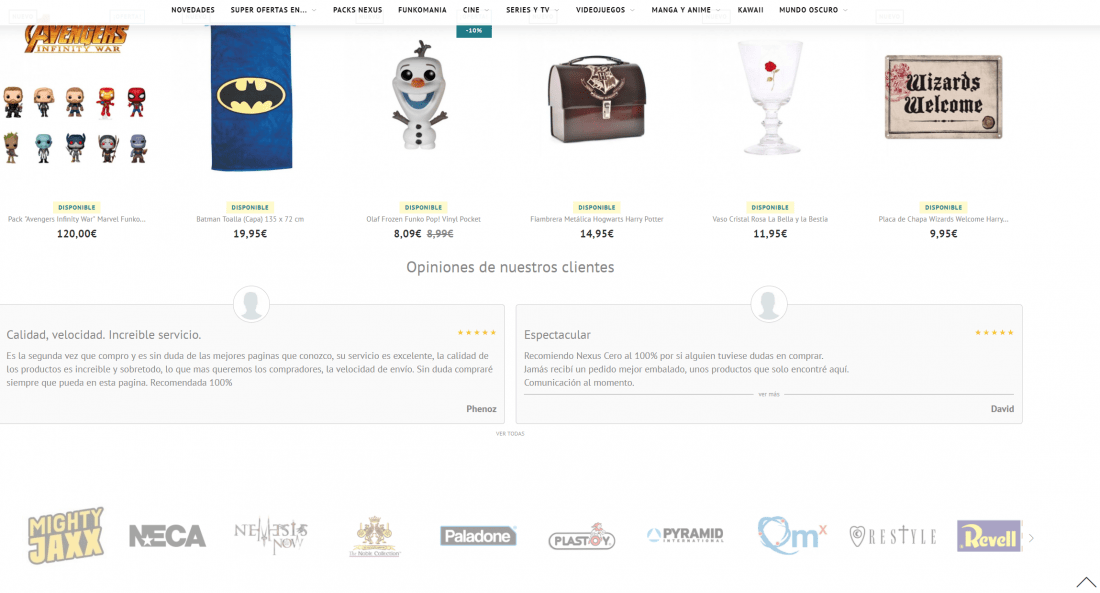Expand the Super Ofertas En... dropdown
The image size is (1100, 593).
pyautogui.click(x=273, y=10)
